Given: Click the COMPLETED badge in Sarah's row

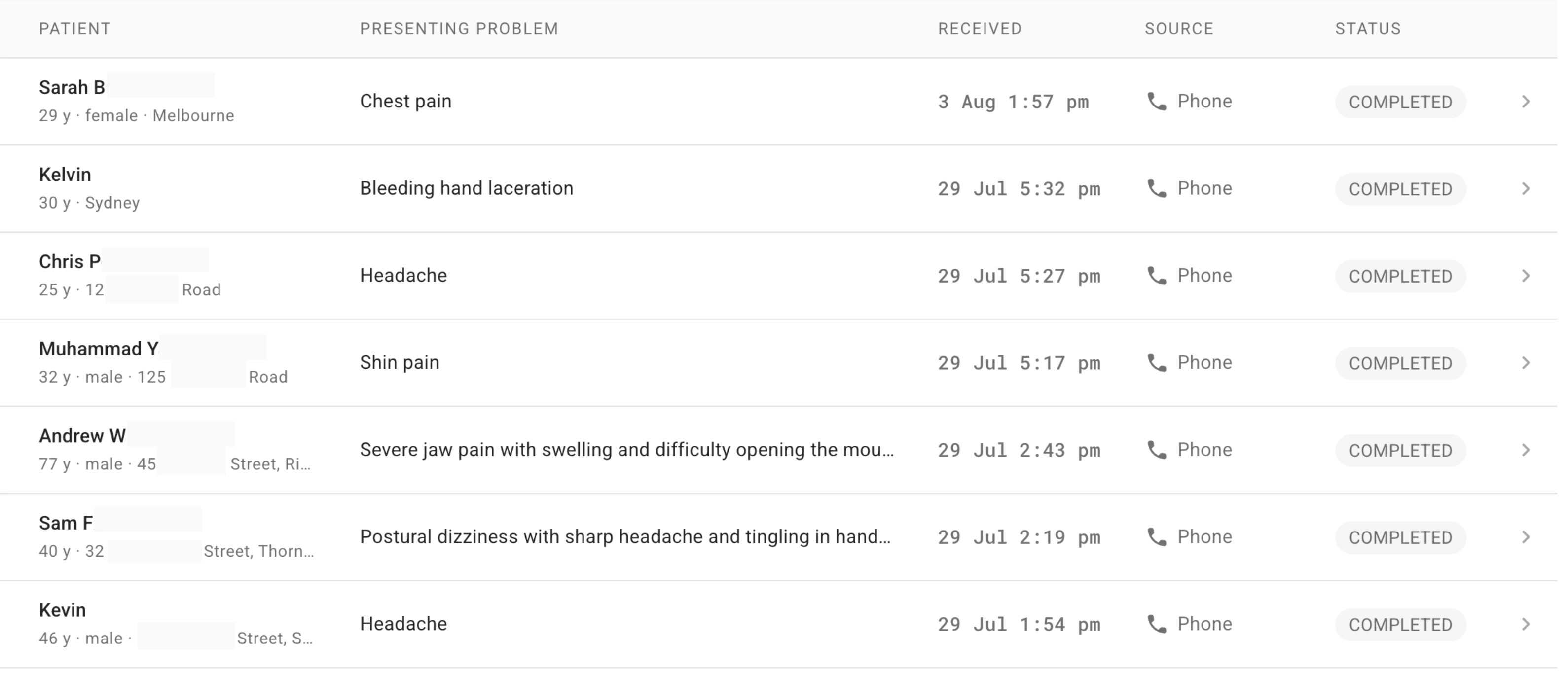Looking at the screenshot, I should 1401,102.
